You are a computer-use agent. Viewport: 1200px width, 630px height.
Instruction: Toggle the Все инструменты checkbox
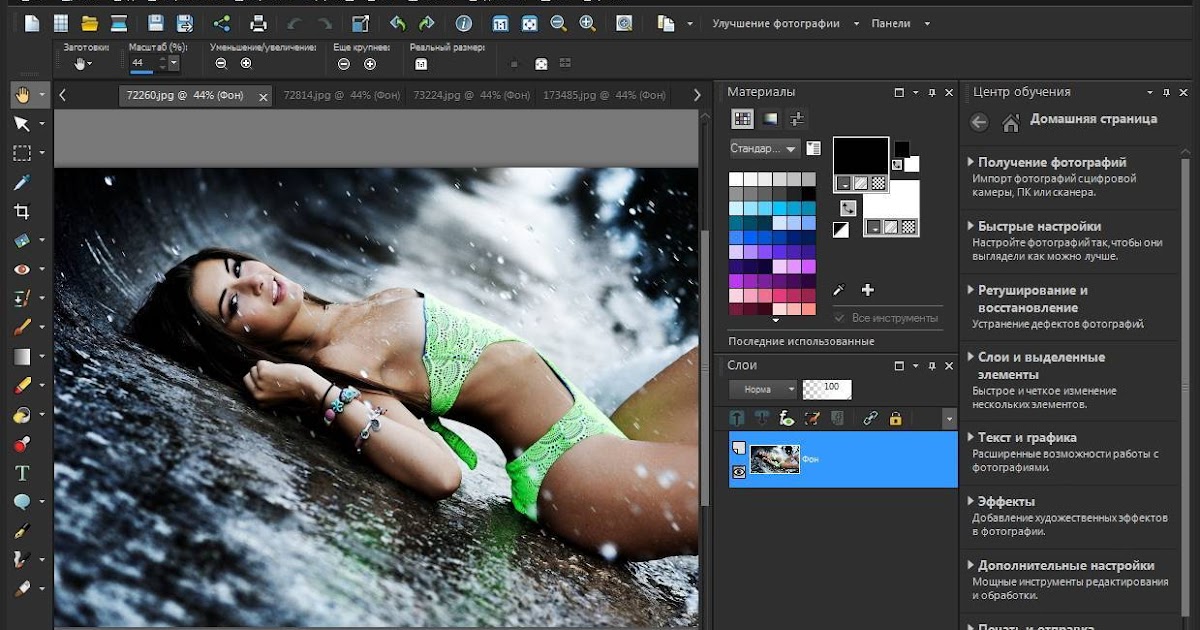pos(839,318)
